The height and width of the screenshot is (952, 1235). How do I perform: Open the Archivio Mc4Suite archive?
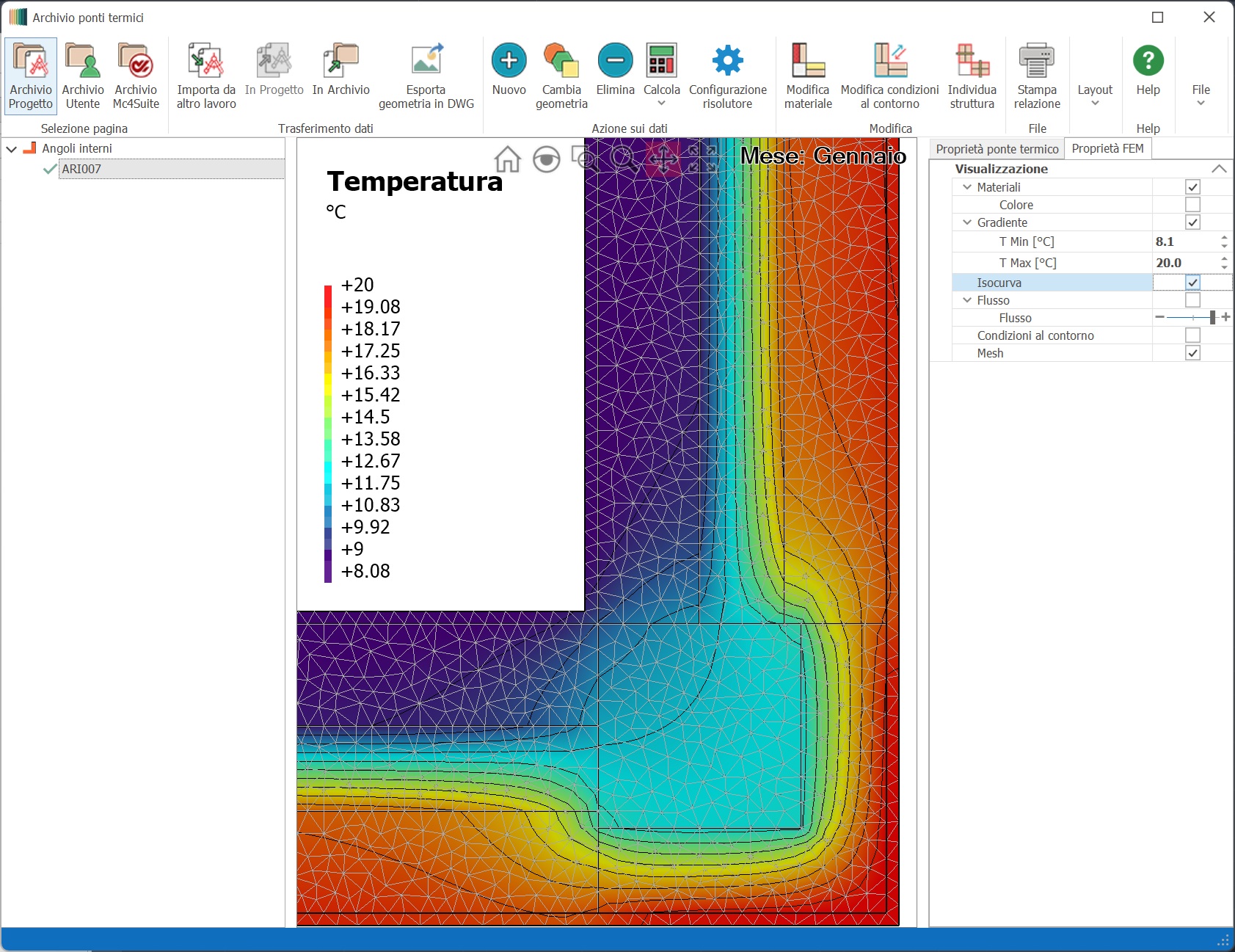tap(136, 76)
